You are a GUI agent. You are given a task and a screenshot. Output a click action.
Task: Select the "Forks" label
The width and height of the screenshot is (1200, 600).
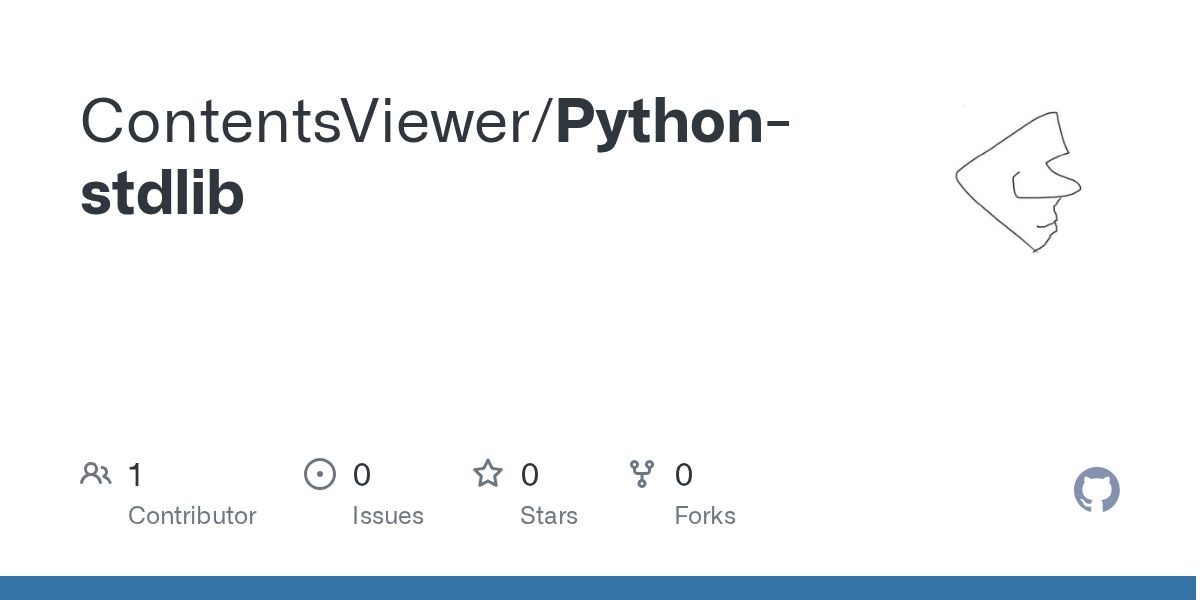[x=705, y=516]
